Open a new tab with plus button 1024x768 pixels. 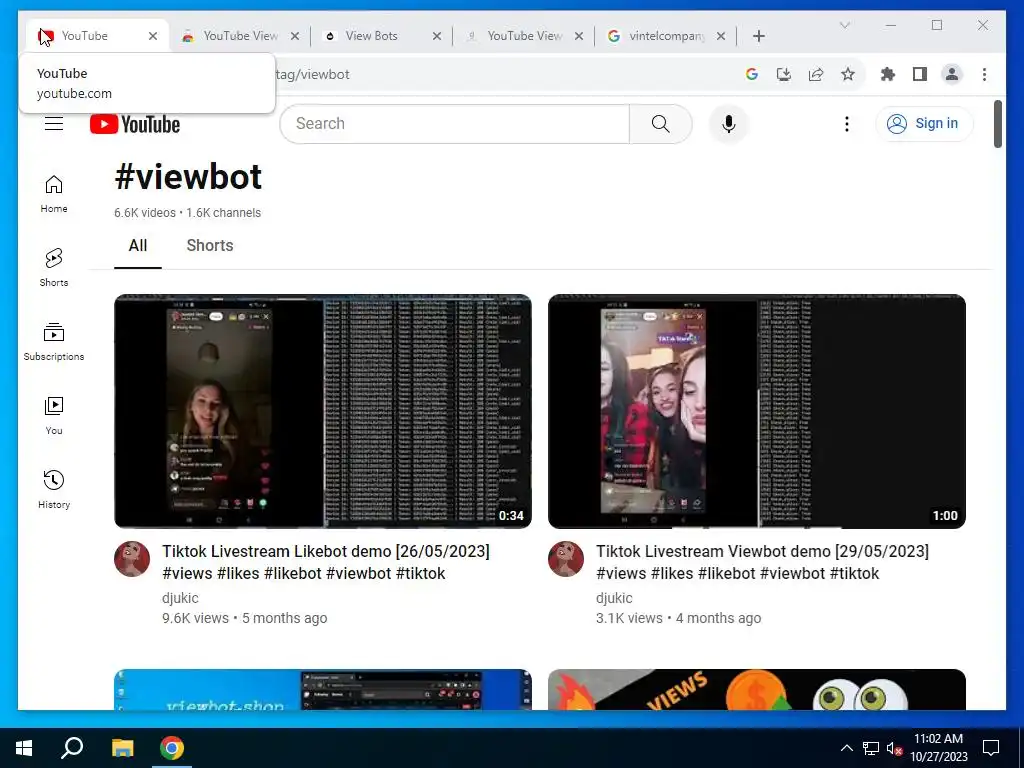coord(758,36)
